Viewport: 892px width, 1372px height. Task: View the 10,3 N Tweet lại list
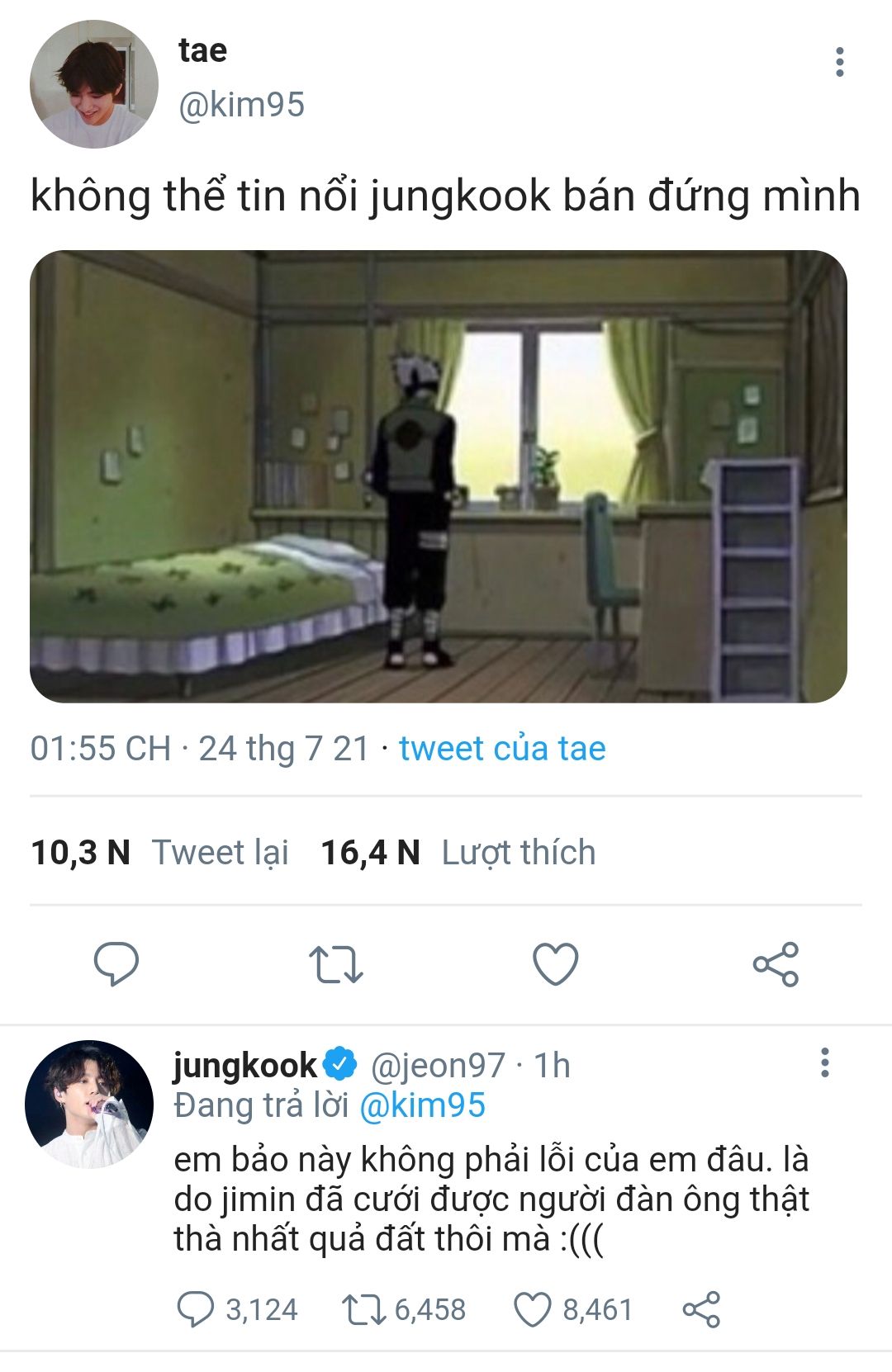tap(159, 852)
